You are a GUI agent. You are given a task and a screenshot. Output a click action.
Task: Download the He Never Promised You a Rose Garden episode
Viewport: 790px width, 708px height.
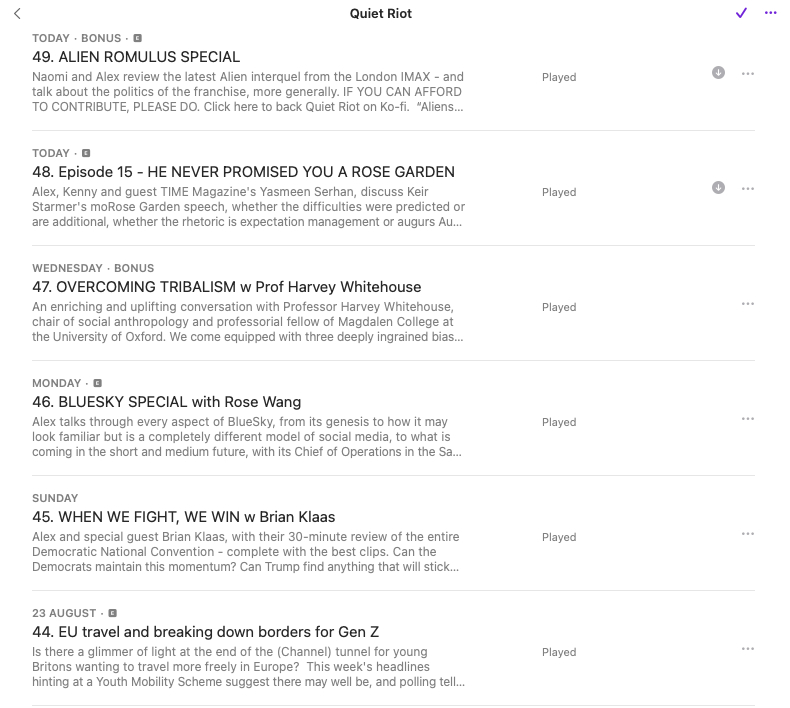(x=718, y=188)
